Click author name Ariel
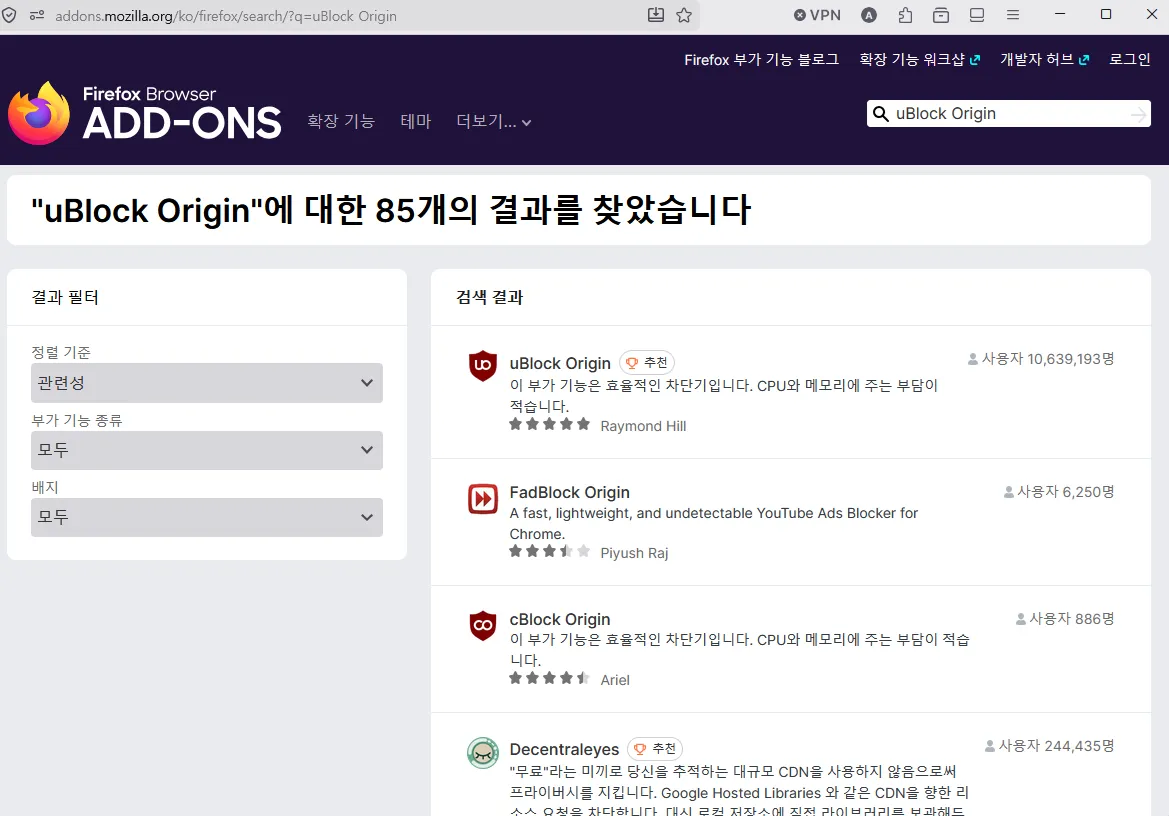Image resolution: width=1169 pixels, height=816 pixels. [615, 680]
